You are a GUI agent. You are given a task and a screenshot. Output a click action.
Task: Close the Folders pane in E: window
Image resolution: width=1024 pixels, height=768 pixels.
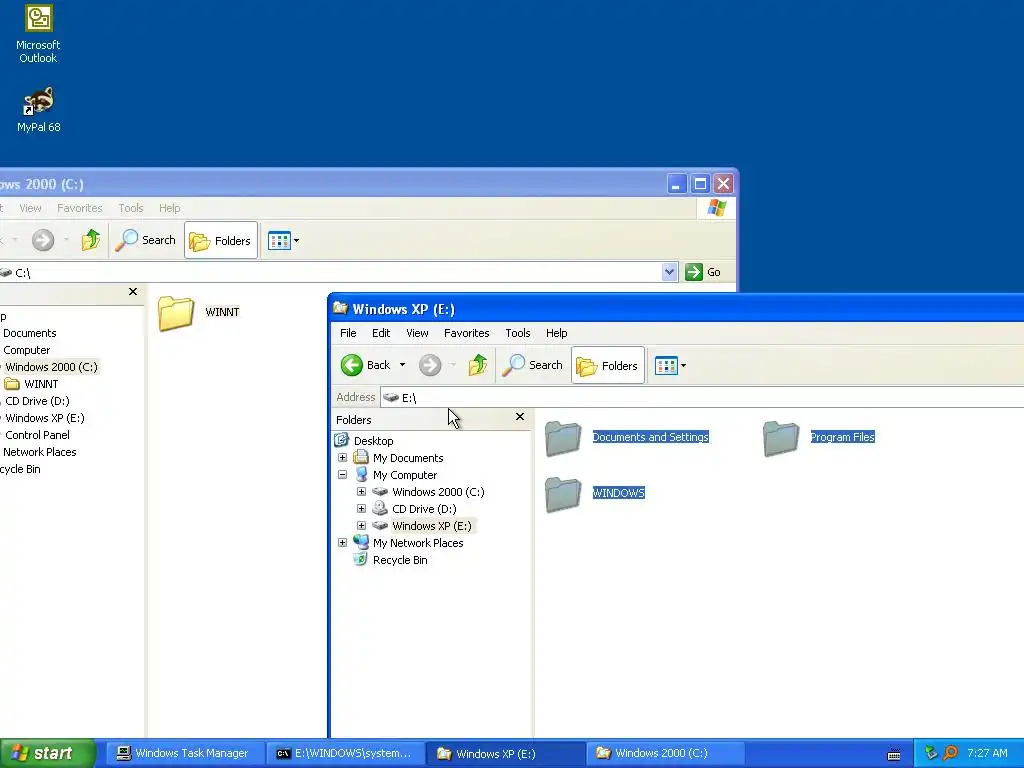tap(520, 417)
